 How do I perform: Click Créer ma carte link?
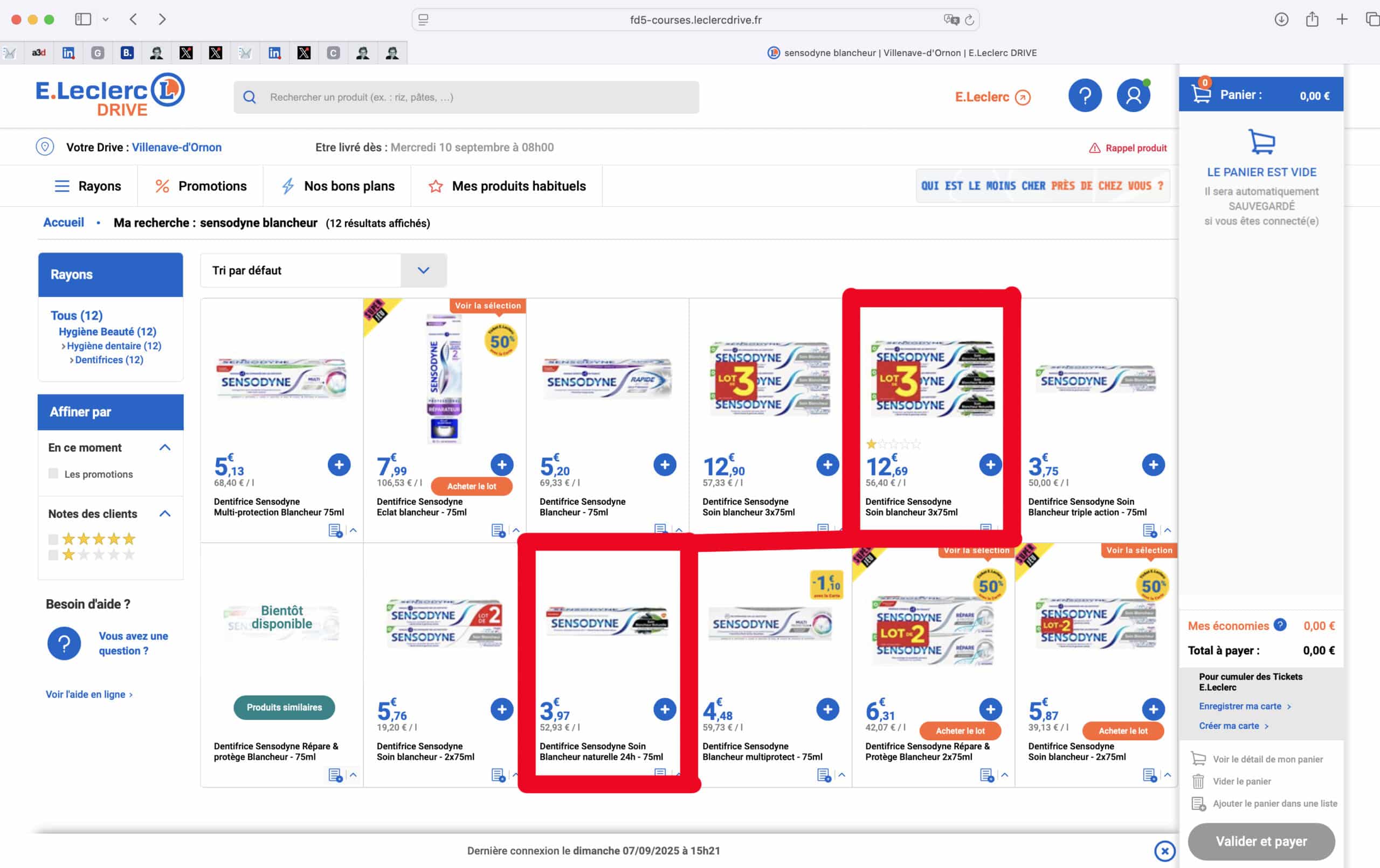point(1233,725)
